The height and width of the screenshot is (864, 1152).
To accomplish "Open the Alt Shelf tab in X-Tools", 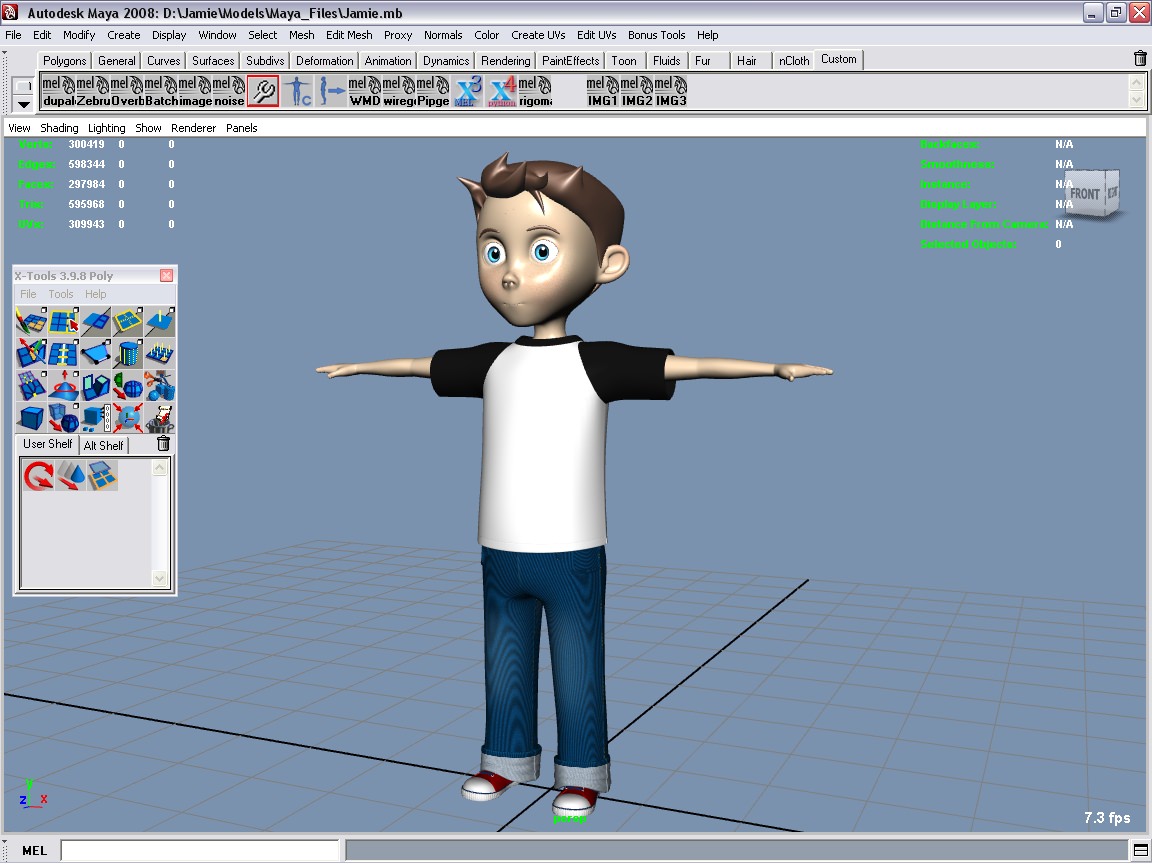I will (x=104, y=445).
